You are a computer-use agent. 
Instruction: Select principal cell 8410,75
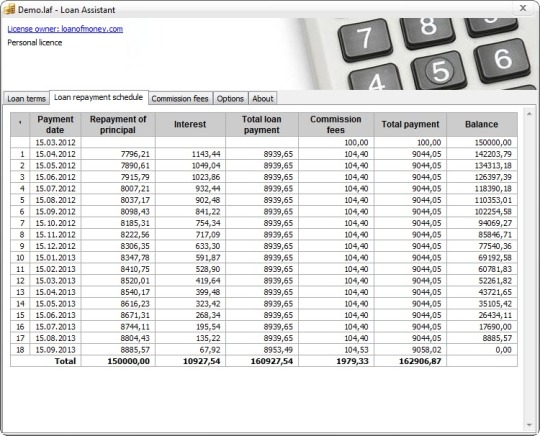point(118,269)
